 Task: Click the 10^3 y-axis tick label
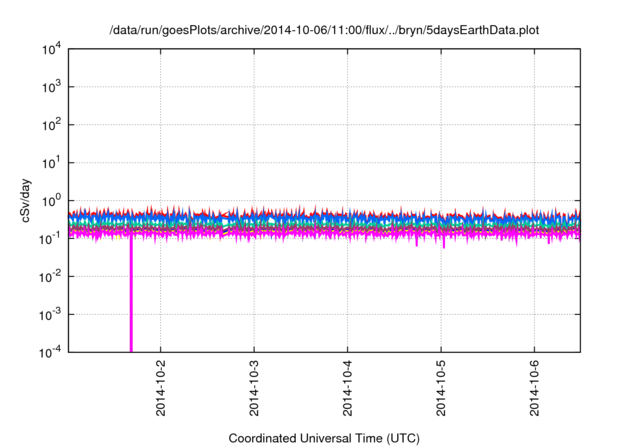click(x=52, y=87)
